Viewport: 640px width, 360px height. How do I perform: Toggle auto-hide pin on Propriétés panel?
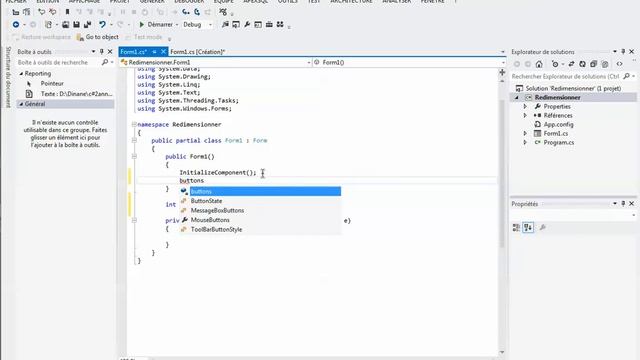[623, 204]
